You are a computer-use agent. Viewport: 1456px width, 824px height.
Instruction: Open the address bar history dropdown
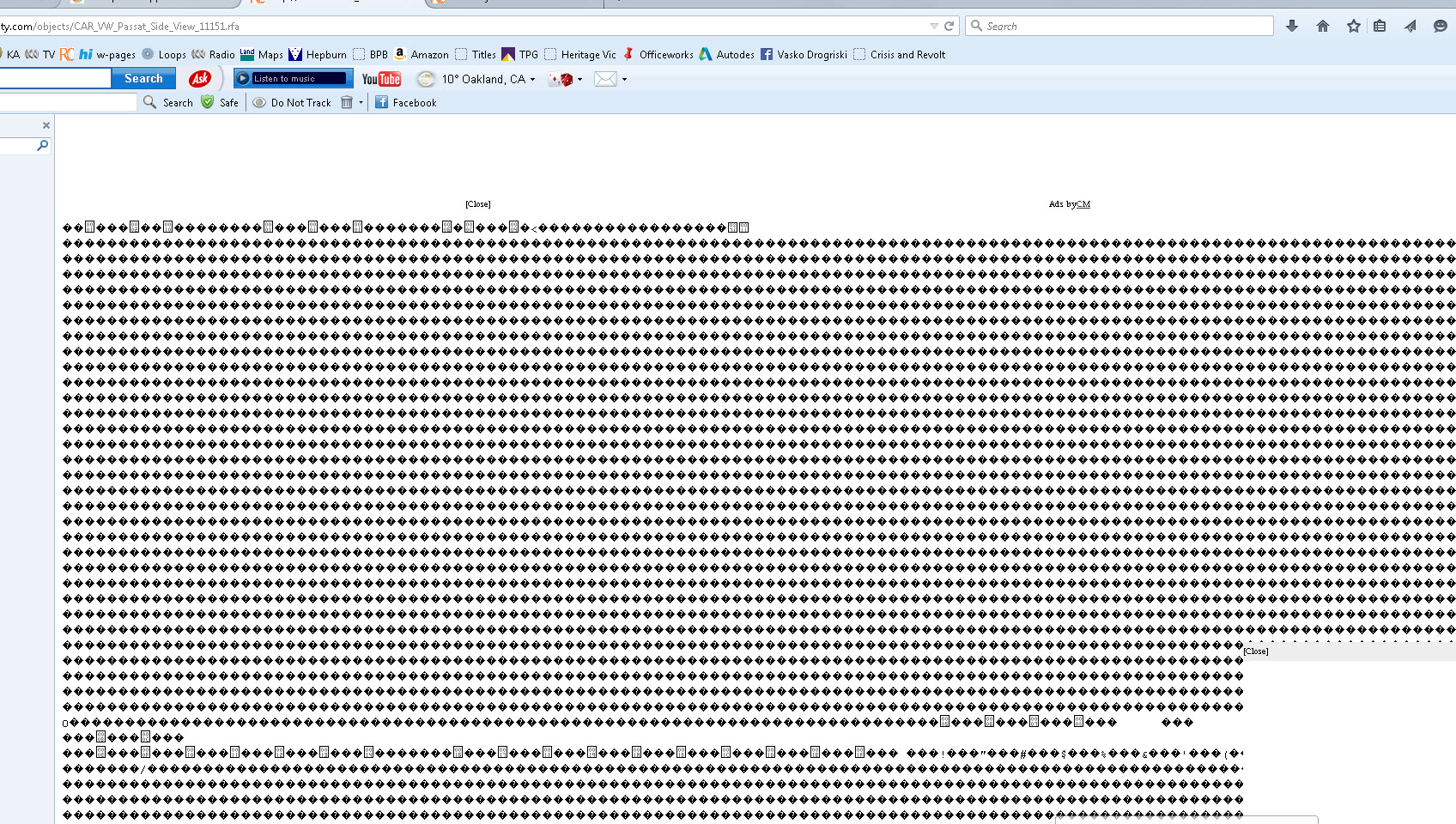coord(934,26)
